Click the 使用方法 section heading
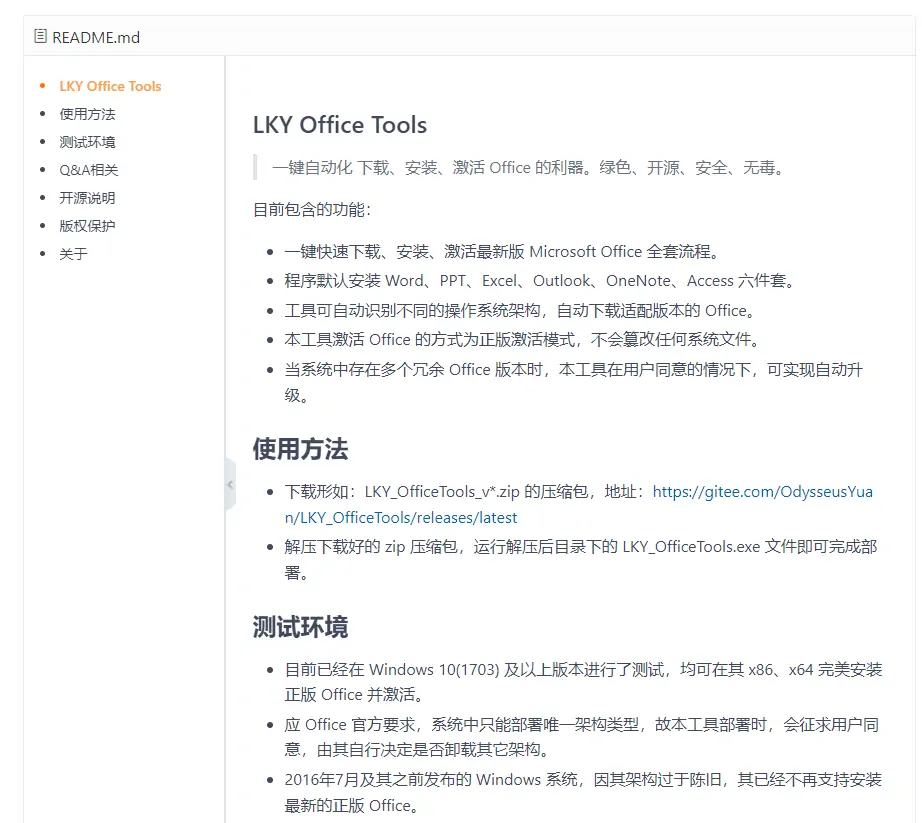The image size is (922, 823). point(300,450)
